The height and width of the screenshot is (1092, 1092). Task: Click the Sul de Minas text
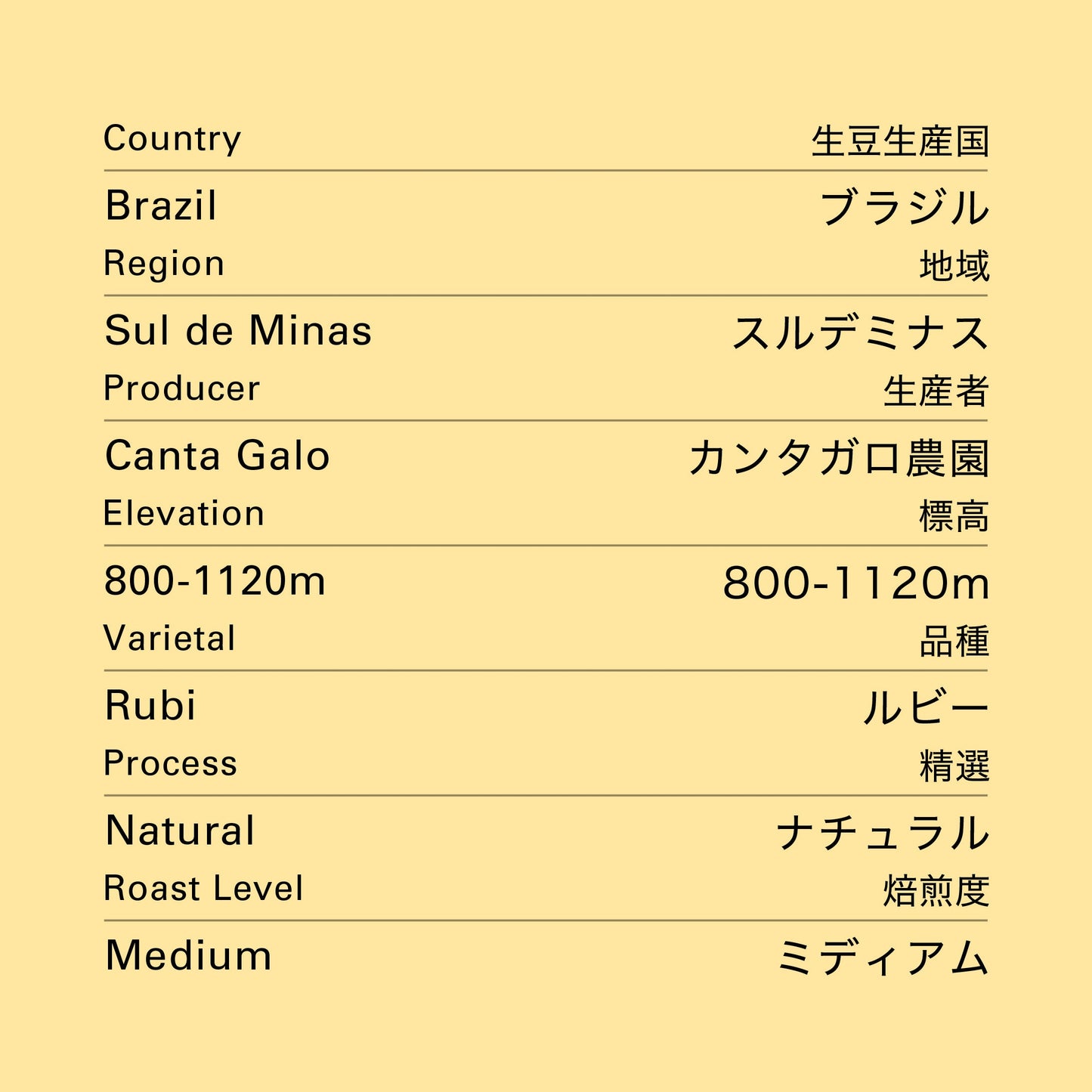click(x=238, y=331)
